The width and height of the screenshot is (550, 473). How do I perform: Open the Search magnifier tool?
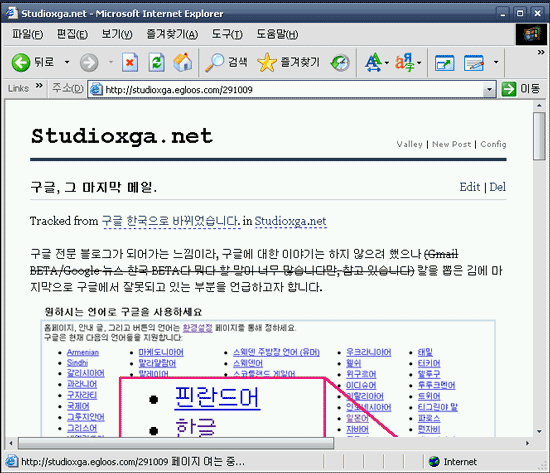[226, 62]
